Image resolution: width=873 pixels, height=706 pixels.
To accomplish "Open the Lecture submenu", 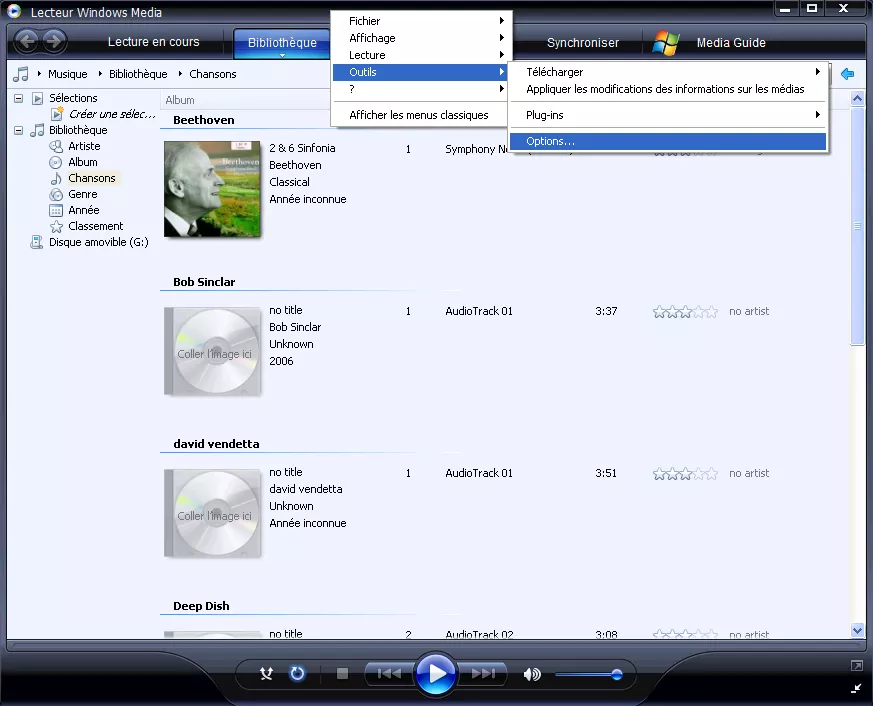I will click(x=419, y=55).
